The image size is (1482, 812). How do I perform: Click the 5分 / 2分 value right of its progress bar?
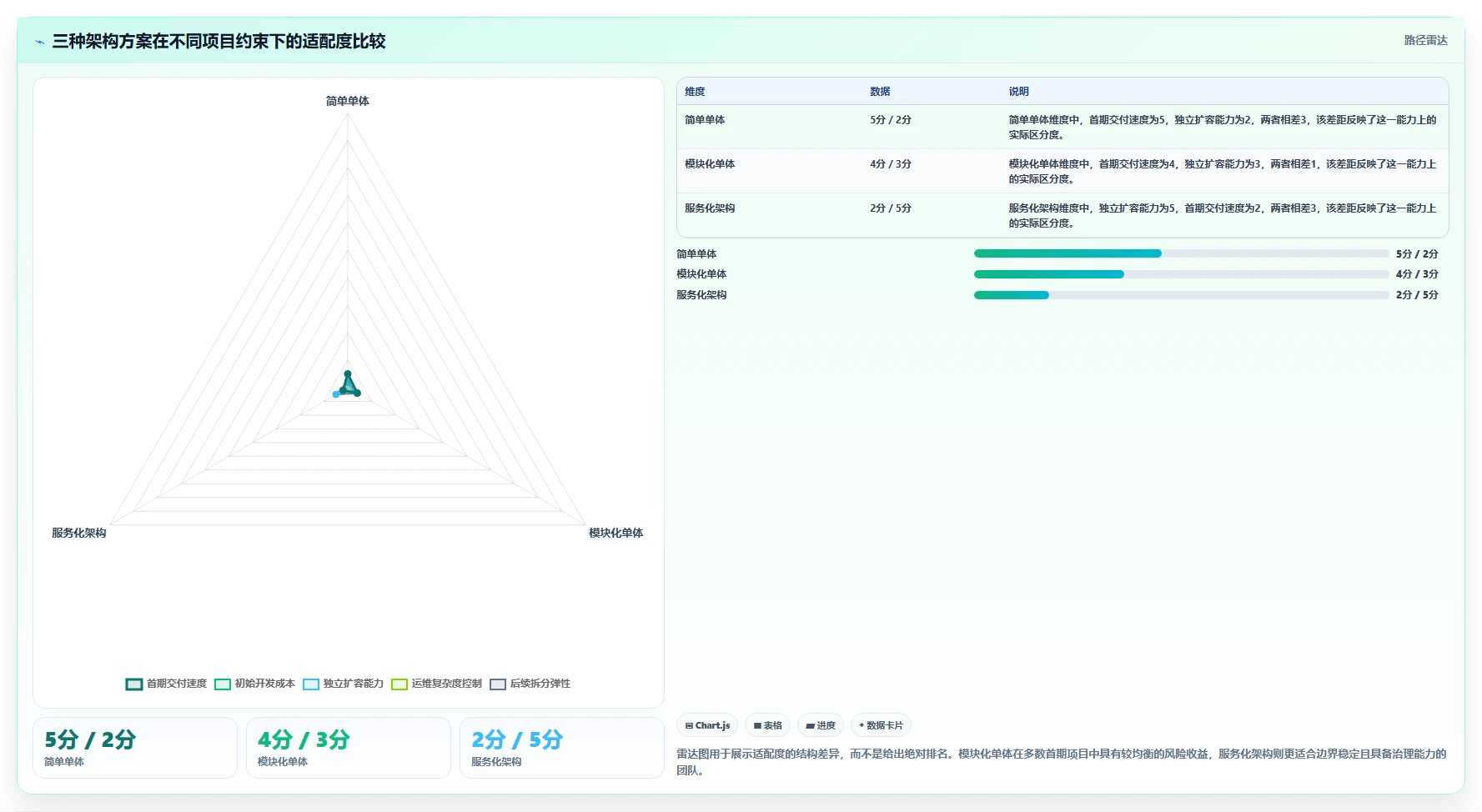pos(1417,254)
